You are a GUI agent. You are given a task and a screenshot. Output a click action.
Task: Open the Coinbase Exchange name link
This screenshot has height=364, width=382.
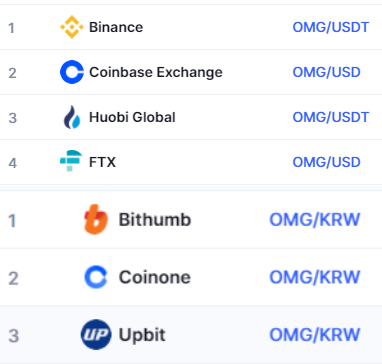coord(156,72)
